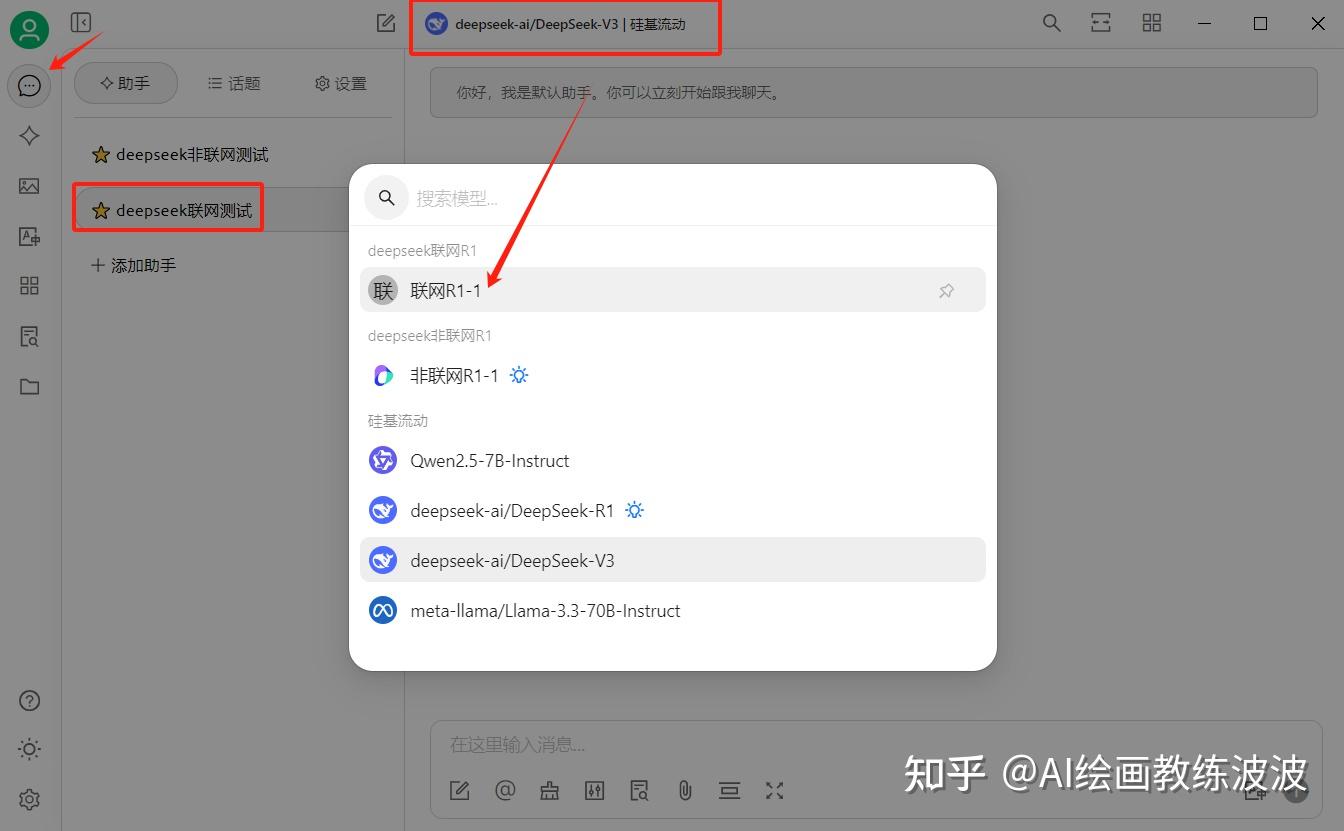Open the search icon in the title bar
Screen dimensions: 1344x831
pyautogui.click(x=1051, y=22)
